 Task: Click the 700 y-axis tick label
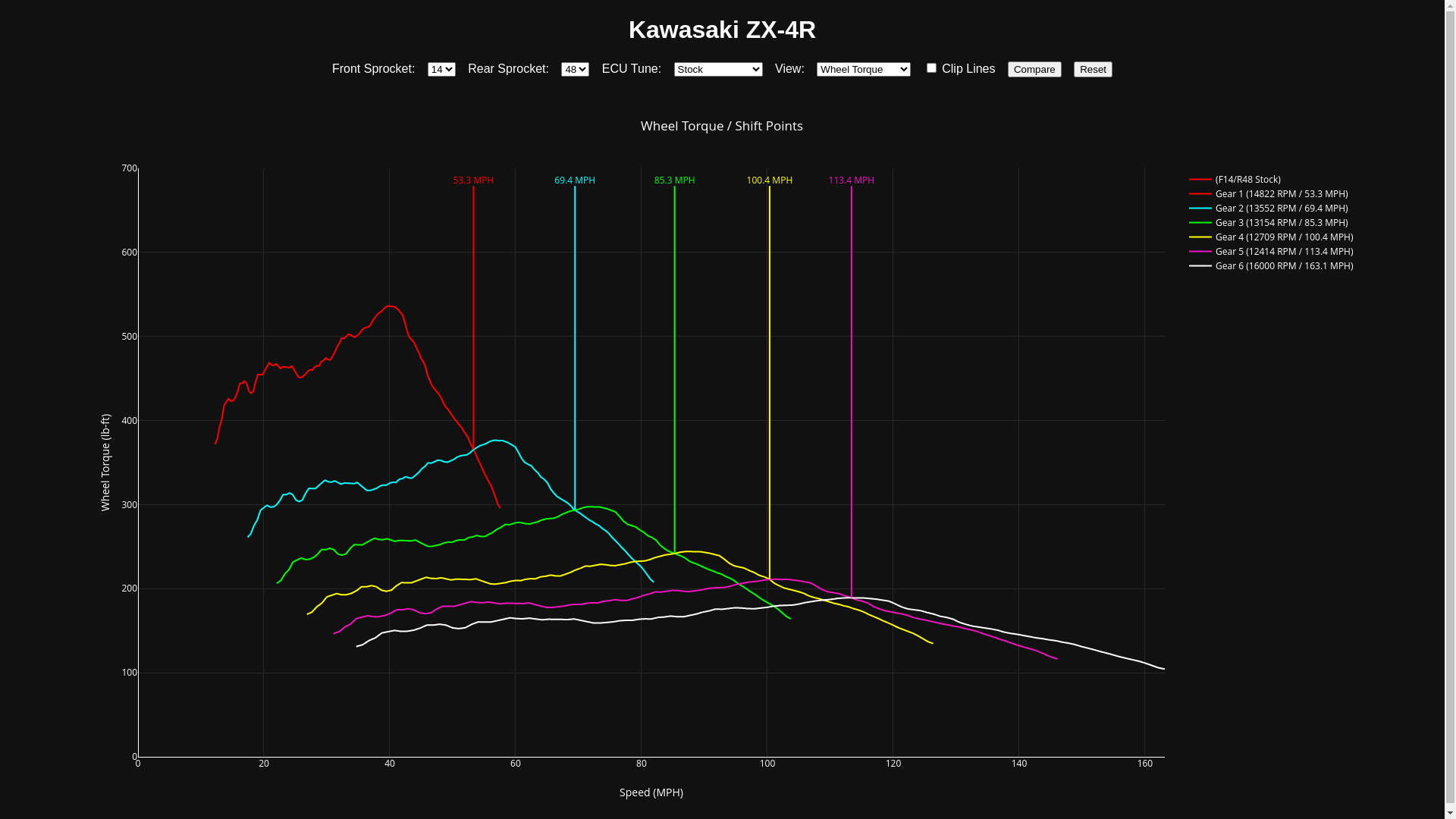(x=129, y=168)
